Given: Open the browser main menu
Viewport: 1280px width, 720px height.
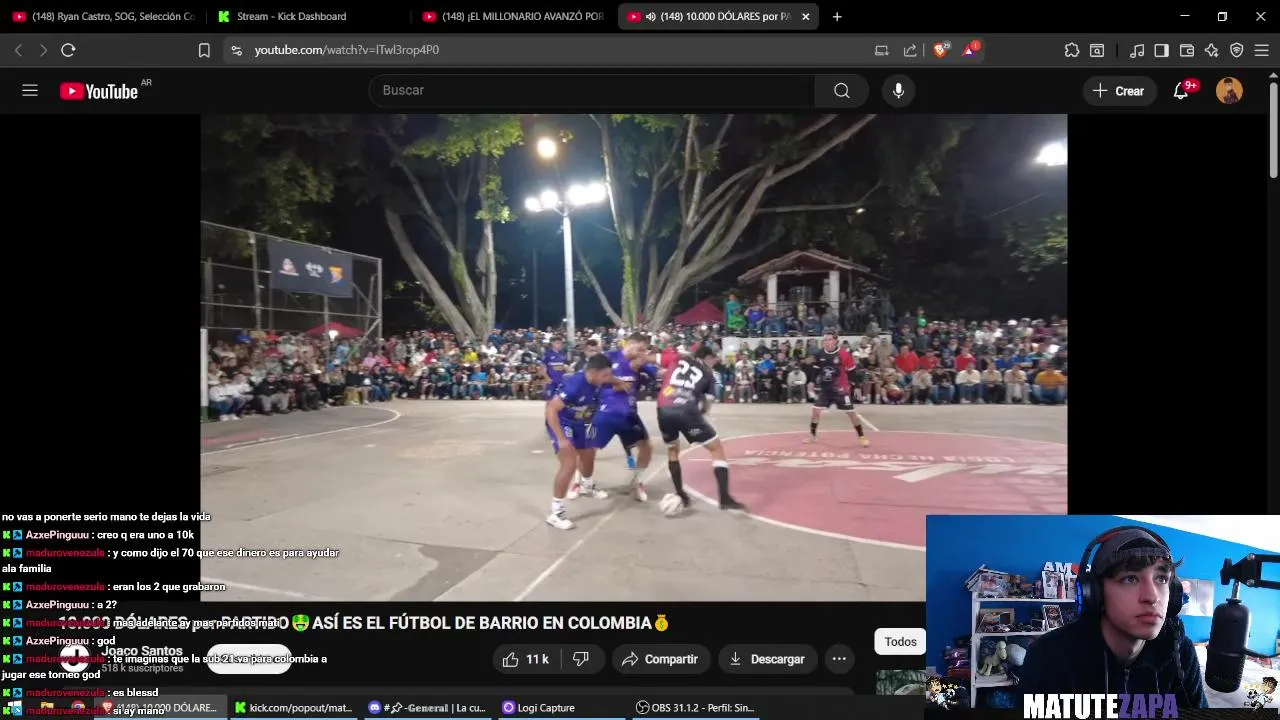Looking at the screenshot, I should coord(1262,50).
